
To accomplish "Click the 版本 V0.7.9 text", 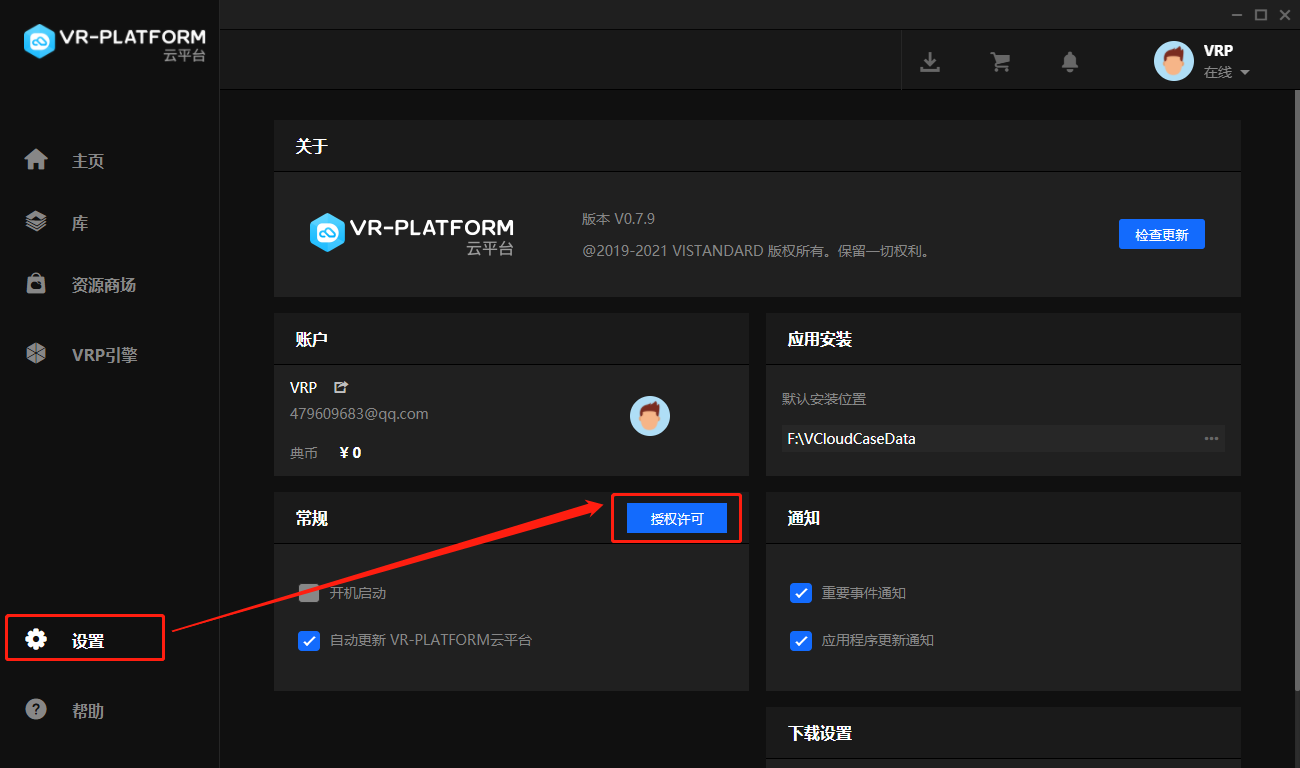I will pos(618,219).
